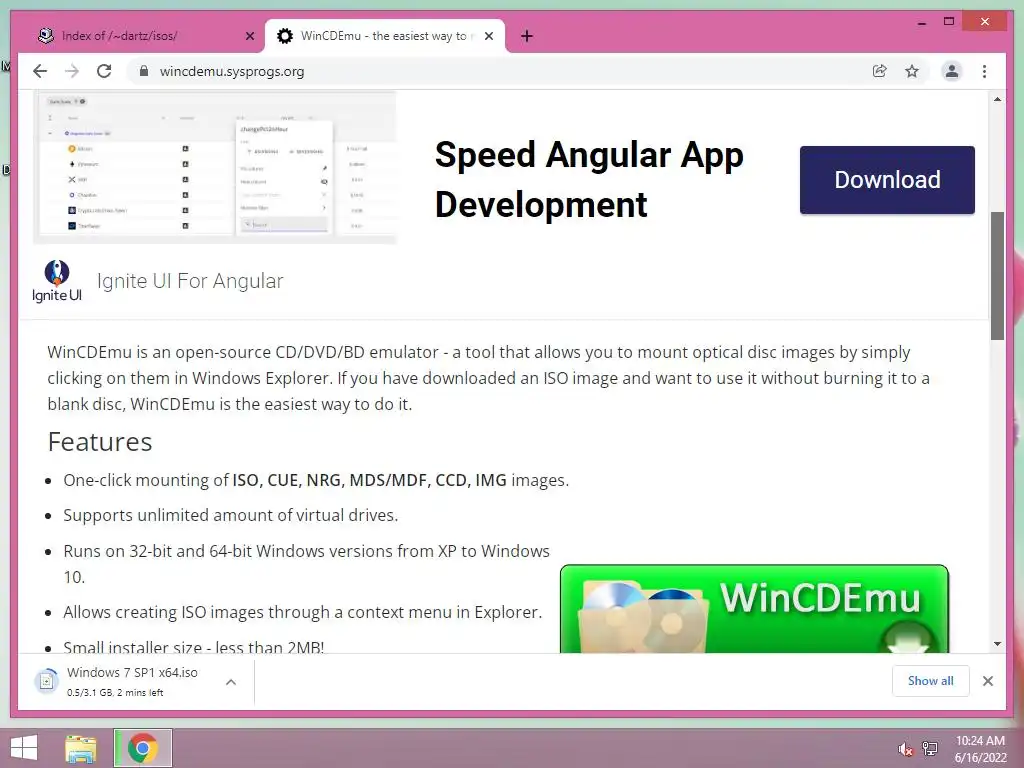
Task: Click the network tray icon
Action: click(930, 748)
